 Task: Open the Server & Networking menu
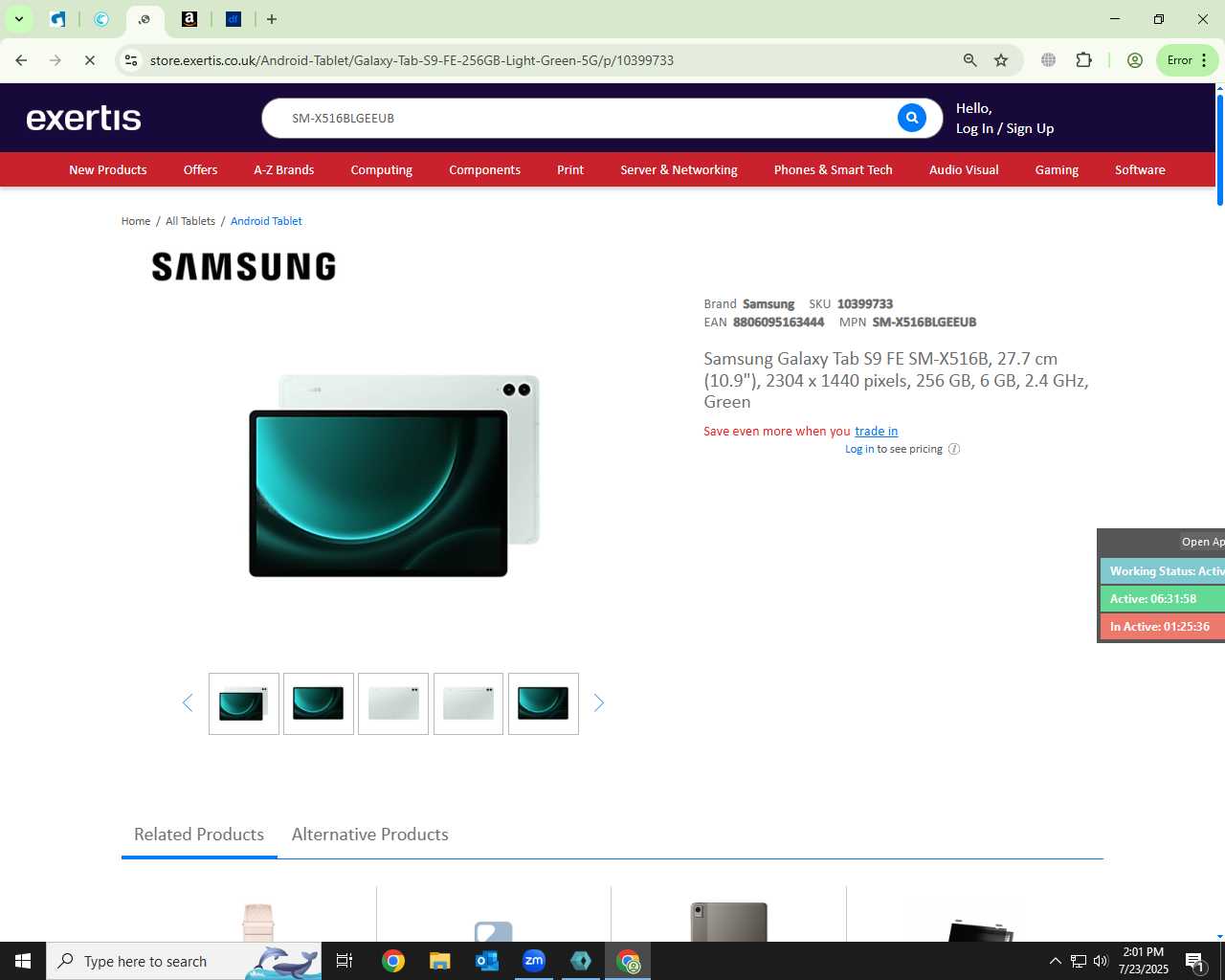click(679, 169)
